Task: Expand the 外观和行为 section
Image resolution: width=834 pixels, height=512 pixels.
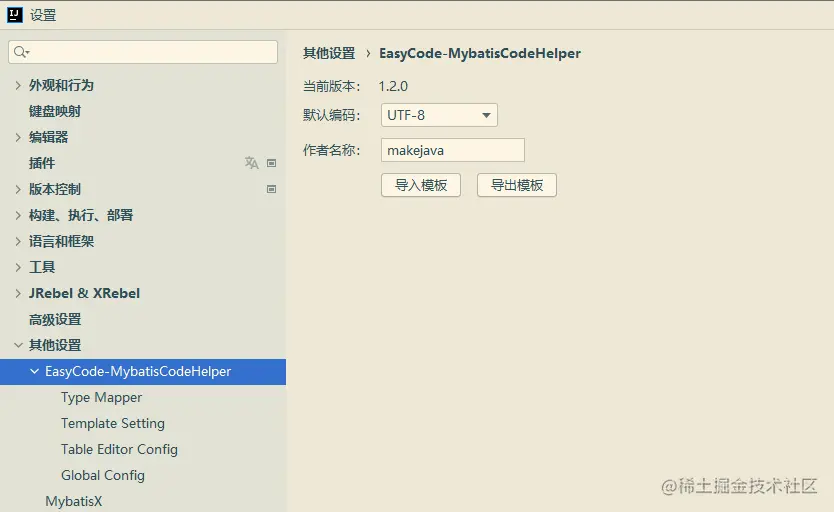Action: pyautogui.click(x=18, y=85)
